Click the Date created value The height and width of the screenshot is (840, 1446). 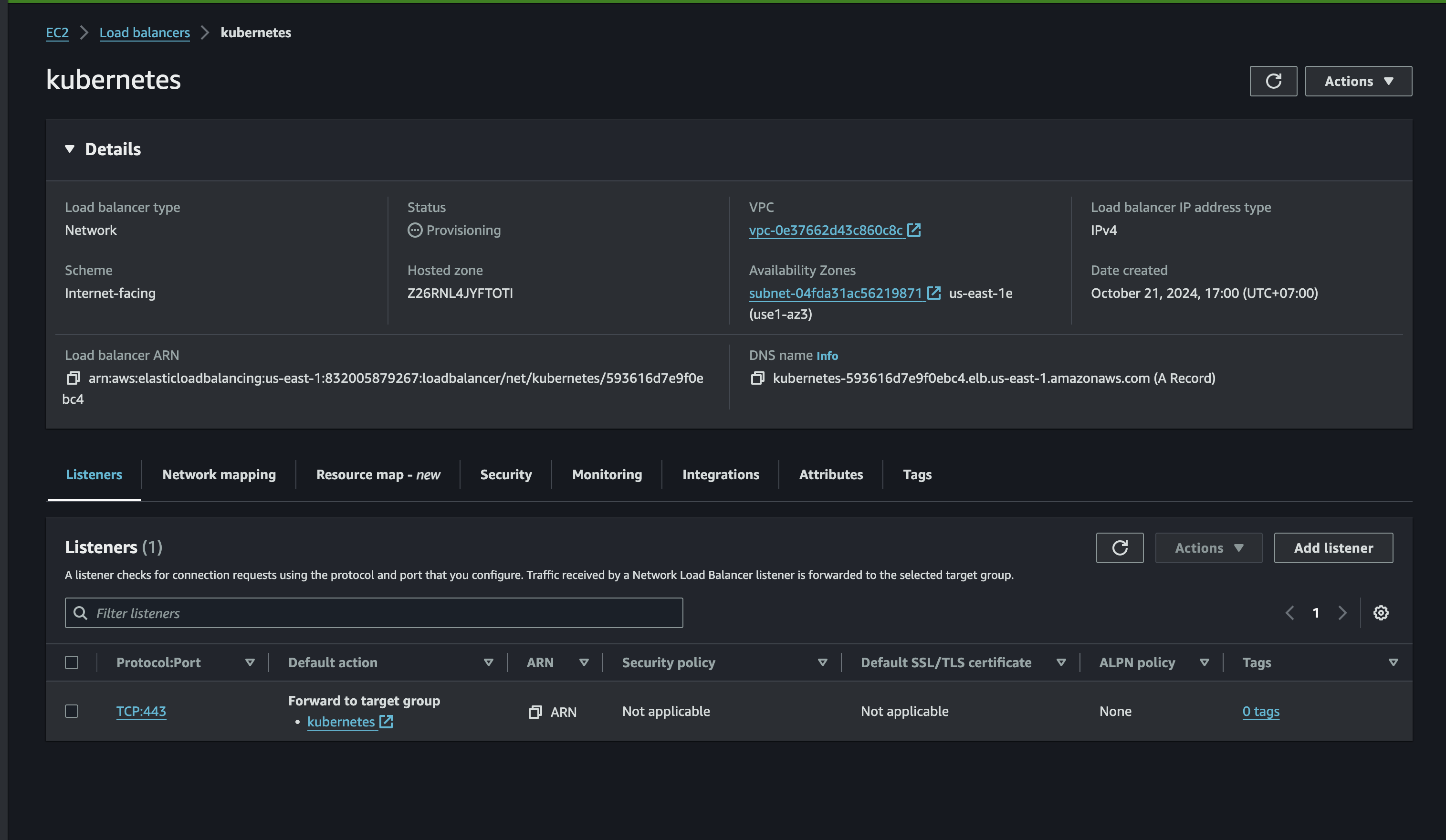(1204, 293)
